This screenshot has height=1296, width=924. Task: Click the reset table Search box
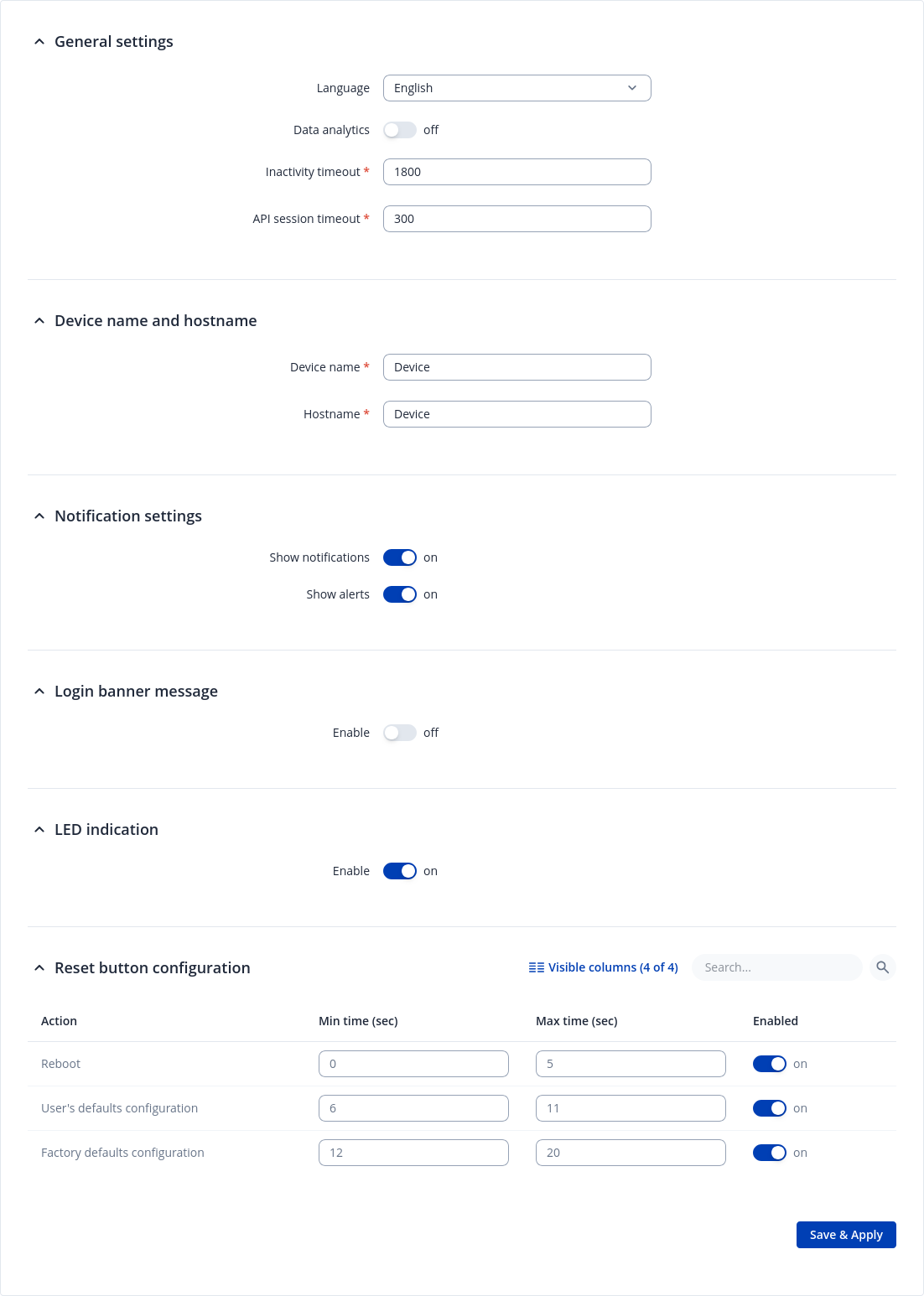[x=776, y=967]
